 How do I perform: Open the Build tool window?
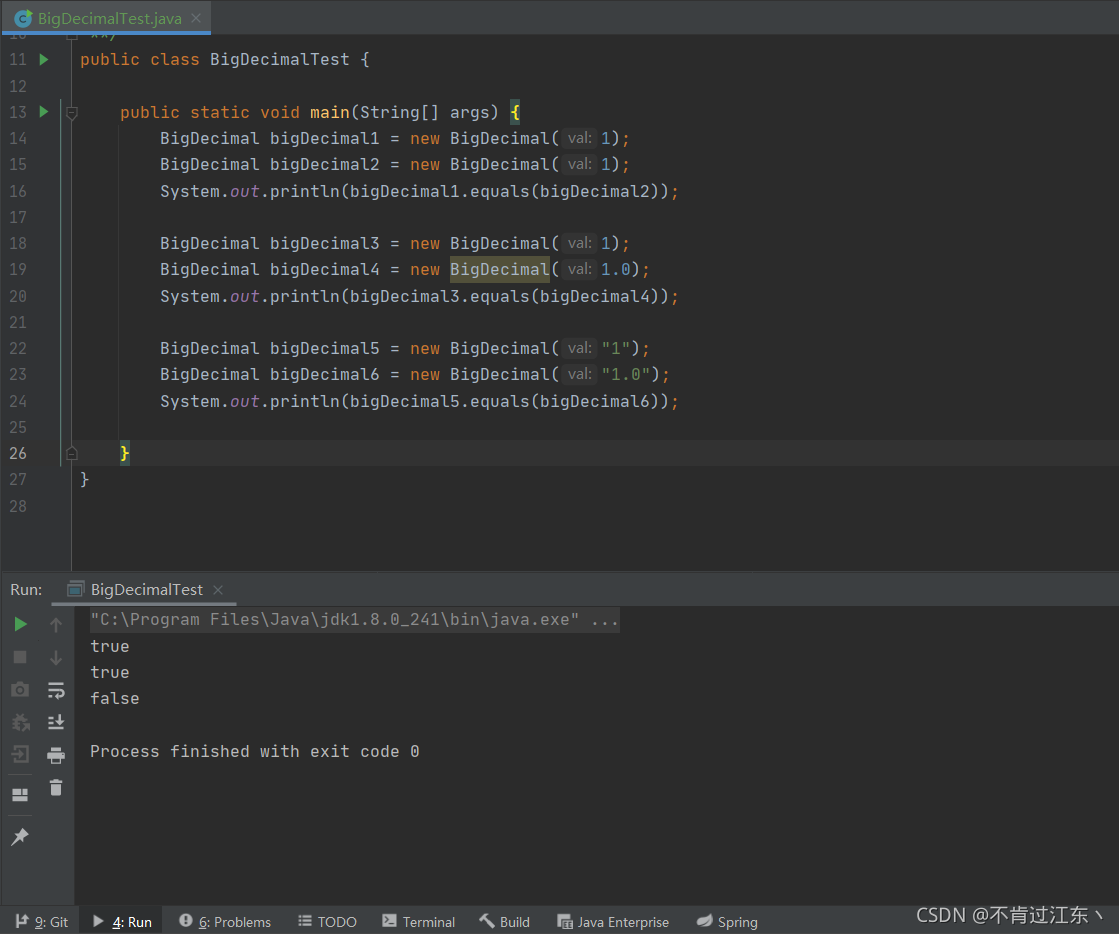pos(505,922)
